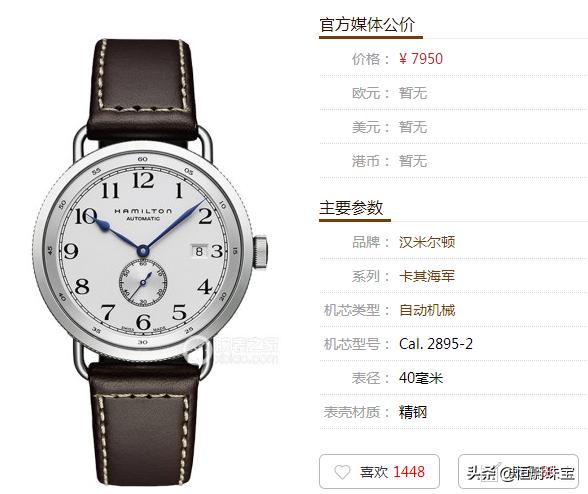Click the 港币 暂无 price row
The width and height of the screenshot is (588, 494).
453,161
